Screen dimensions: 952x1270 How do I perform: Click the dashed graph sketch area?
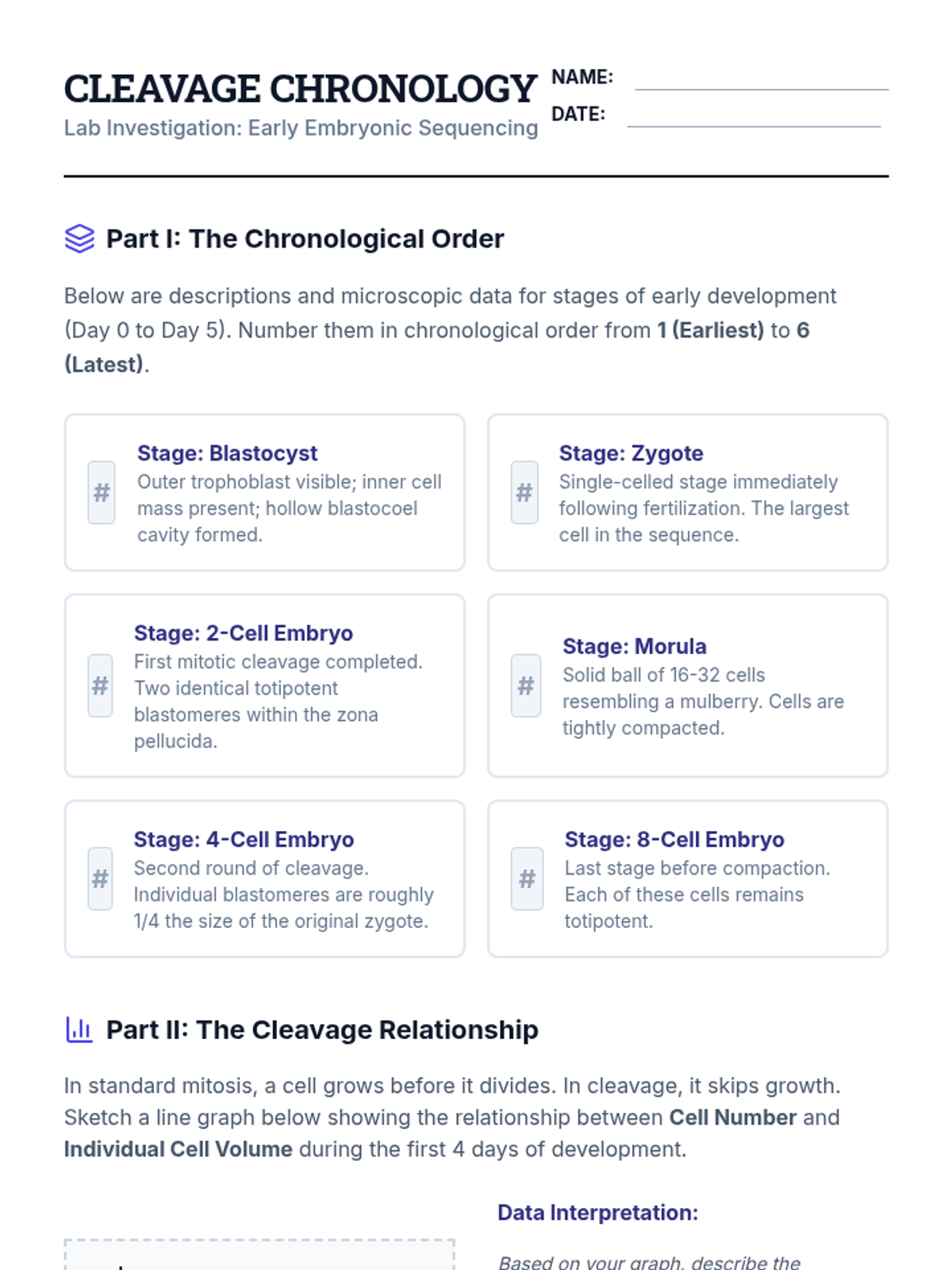click(259, 1256)
